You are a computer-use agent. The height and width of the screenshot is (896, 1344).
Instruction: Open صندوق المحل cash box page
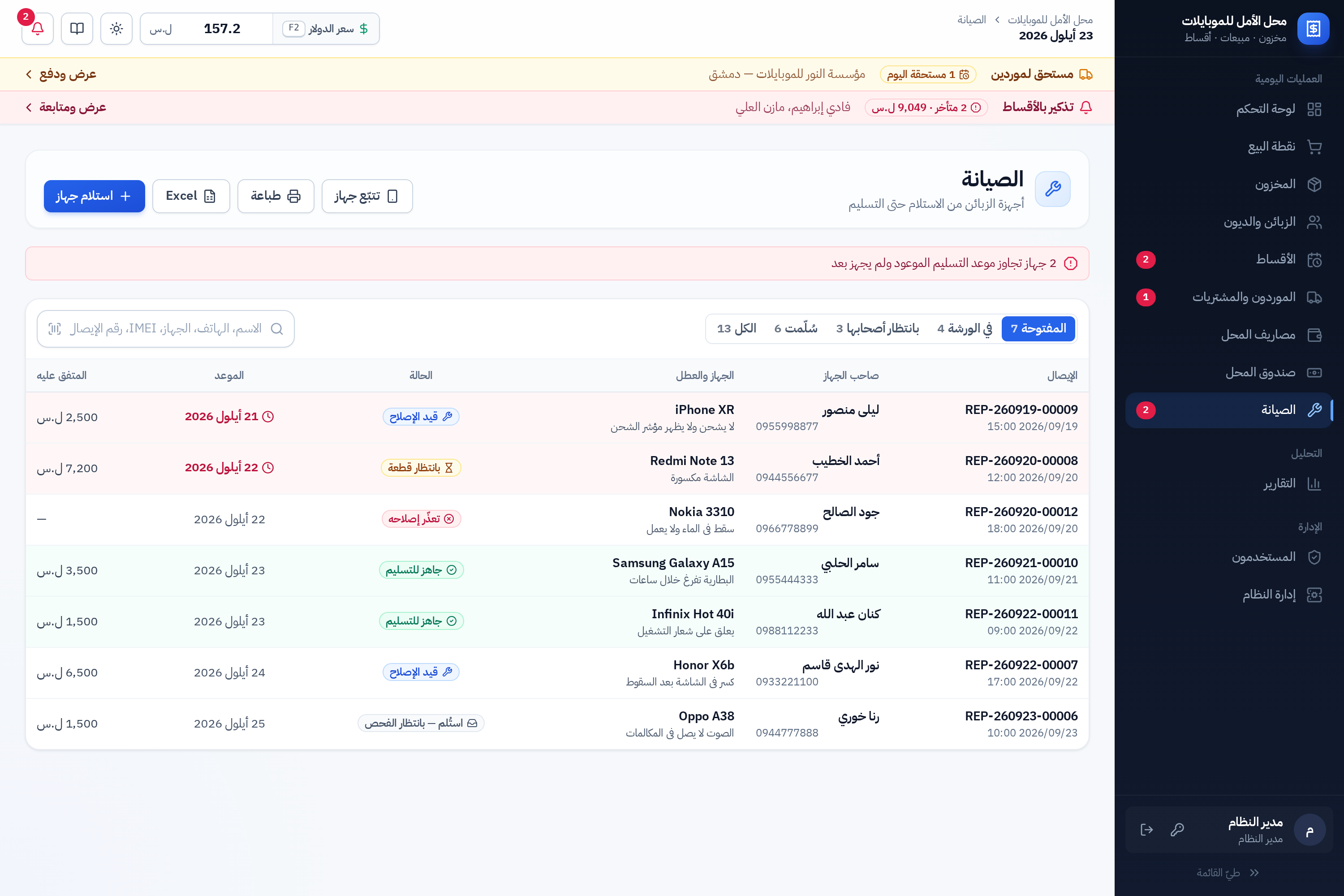(x=1228, y=373)
